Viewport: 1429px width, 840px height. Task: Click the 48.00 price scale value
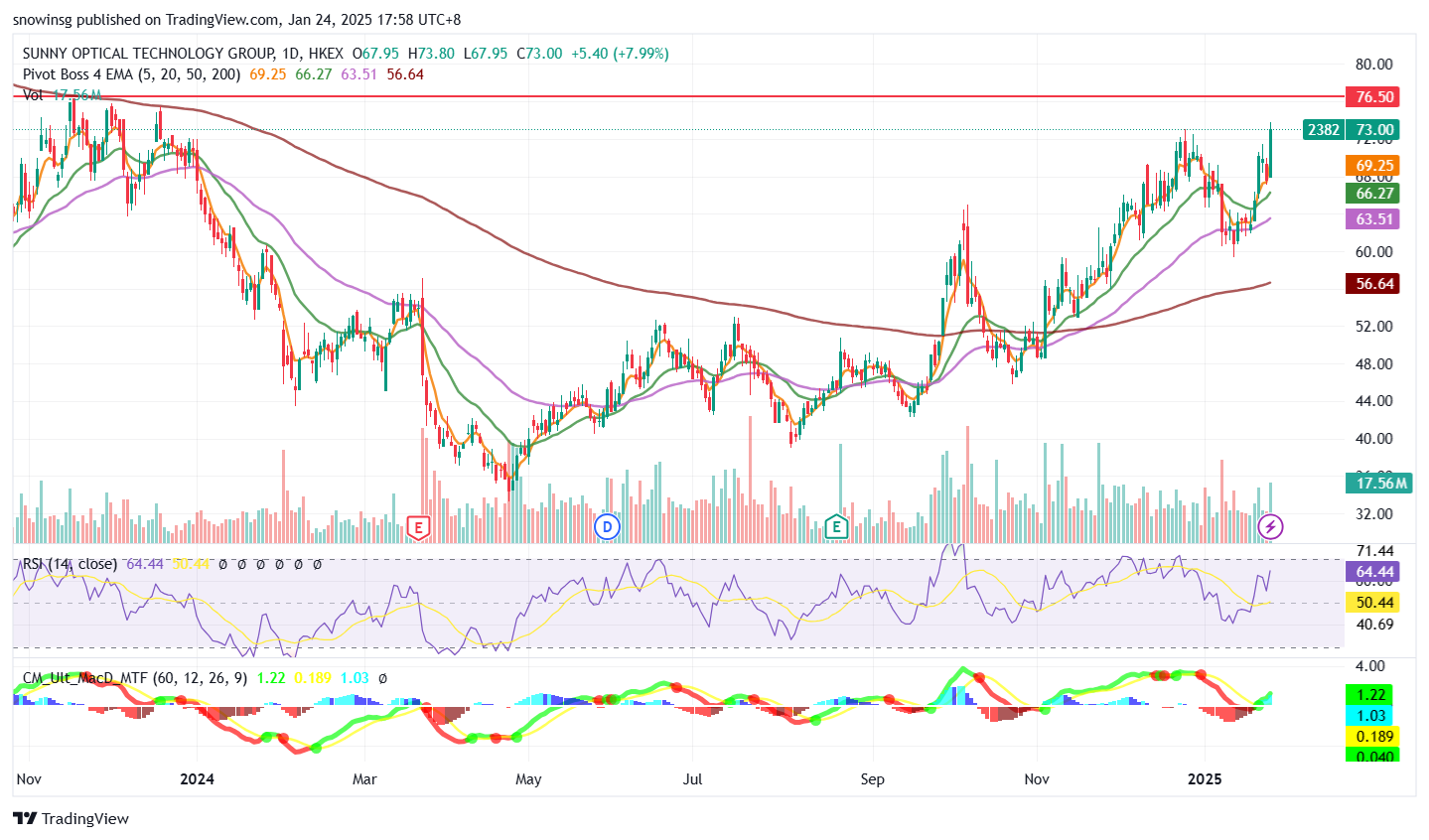click(1374, 364)
